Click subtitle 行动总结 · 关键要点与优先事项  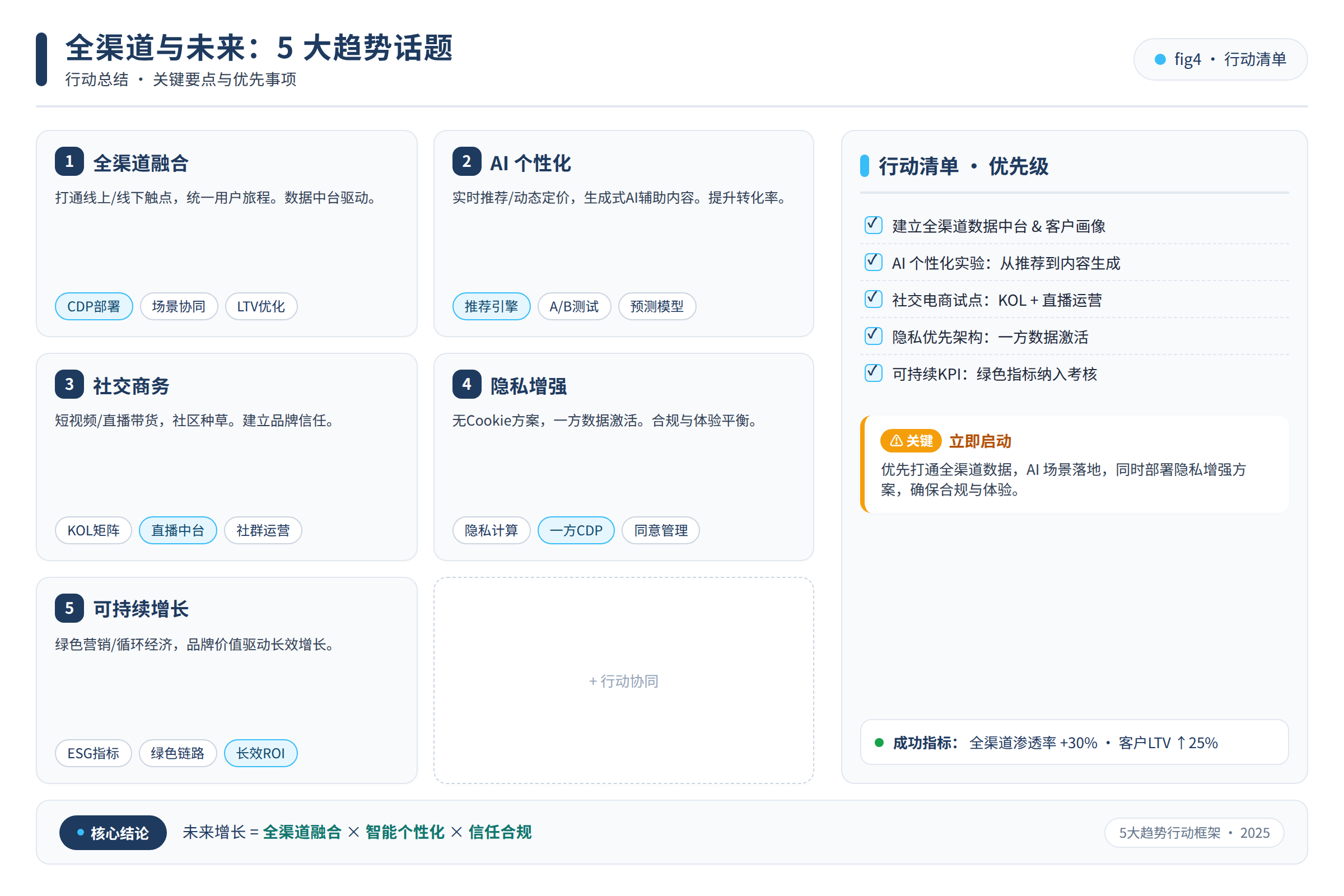pos(180,80)
